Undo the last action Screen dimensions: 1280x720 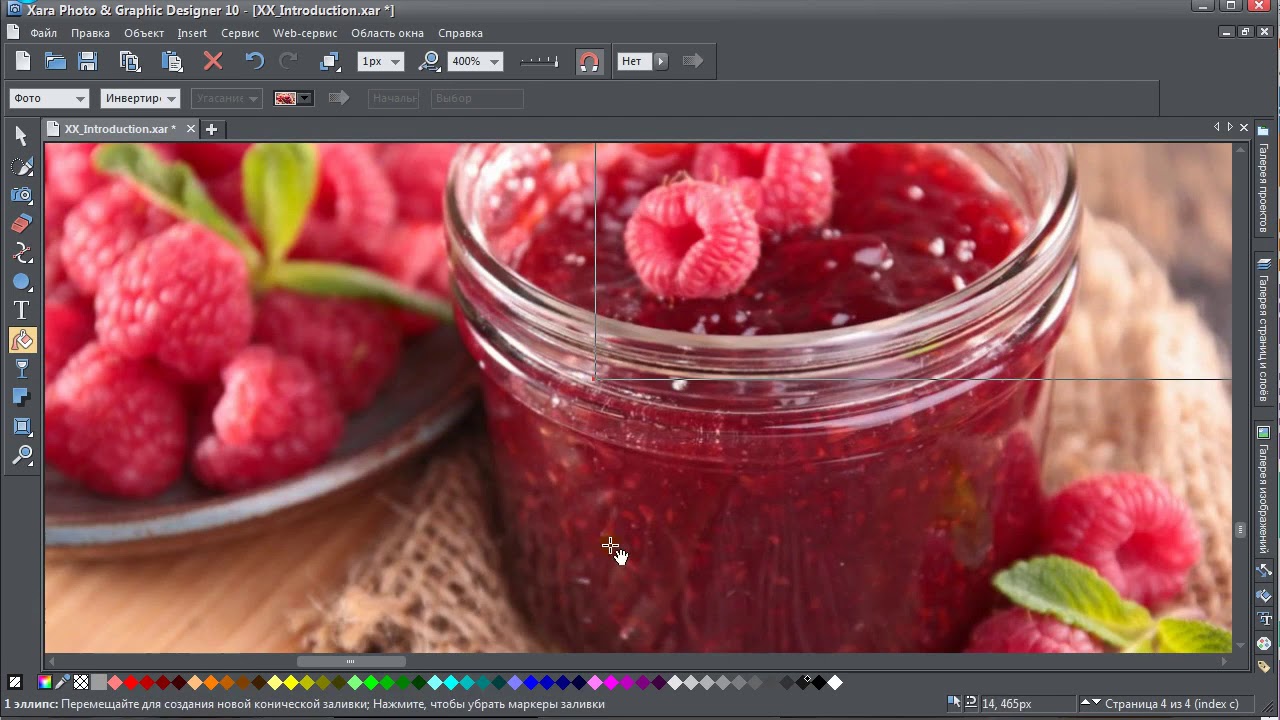255,61
